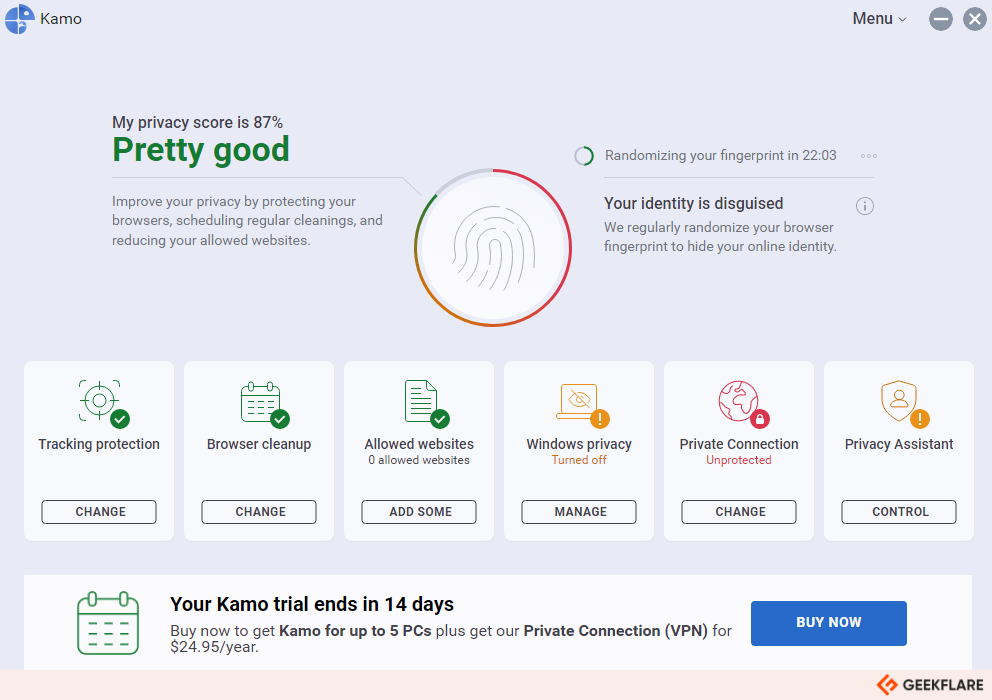Minimize the Kamo window
Viewport: 992px width, 700px height.
point(941,19)
